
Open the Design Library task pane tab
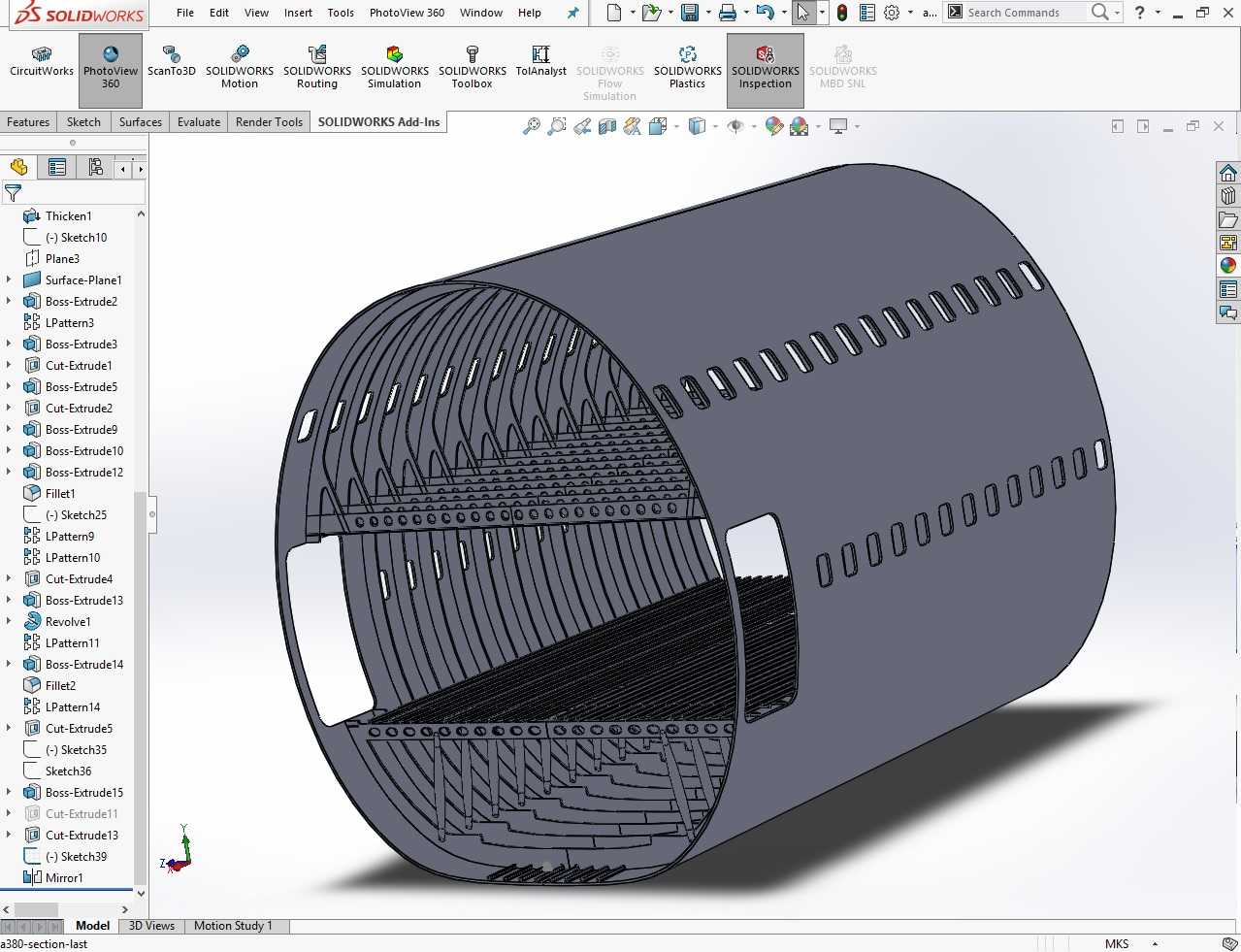pyautogui.click(x=1228, y=196)
